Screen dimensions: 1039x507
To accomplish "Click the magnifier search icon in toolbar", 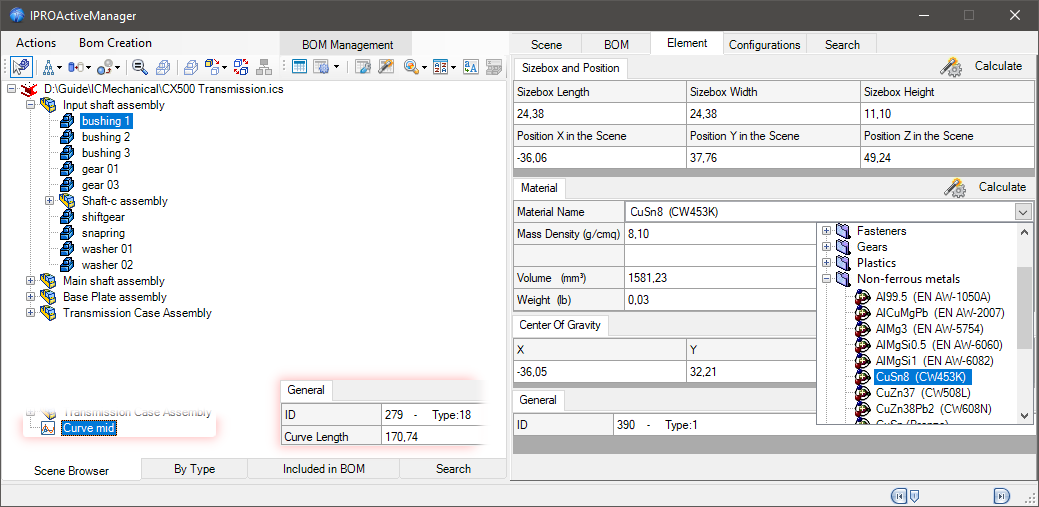I will pos(139,67).
